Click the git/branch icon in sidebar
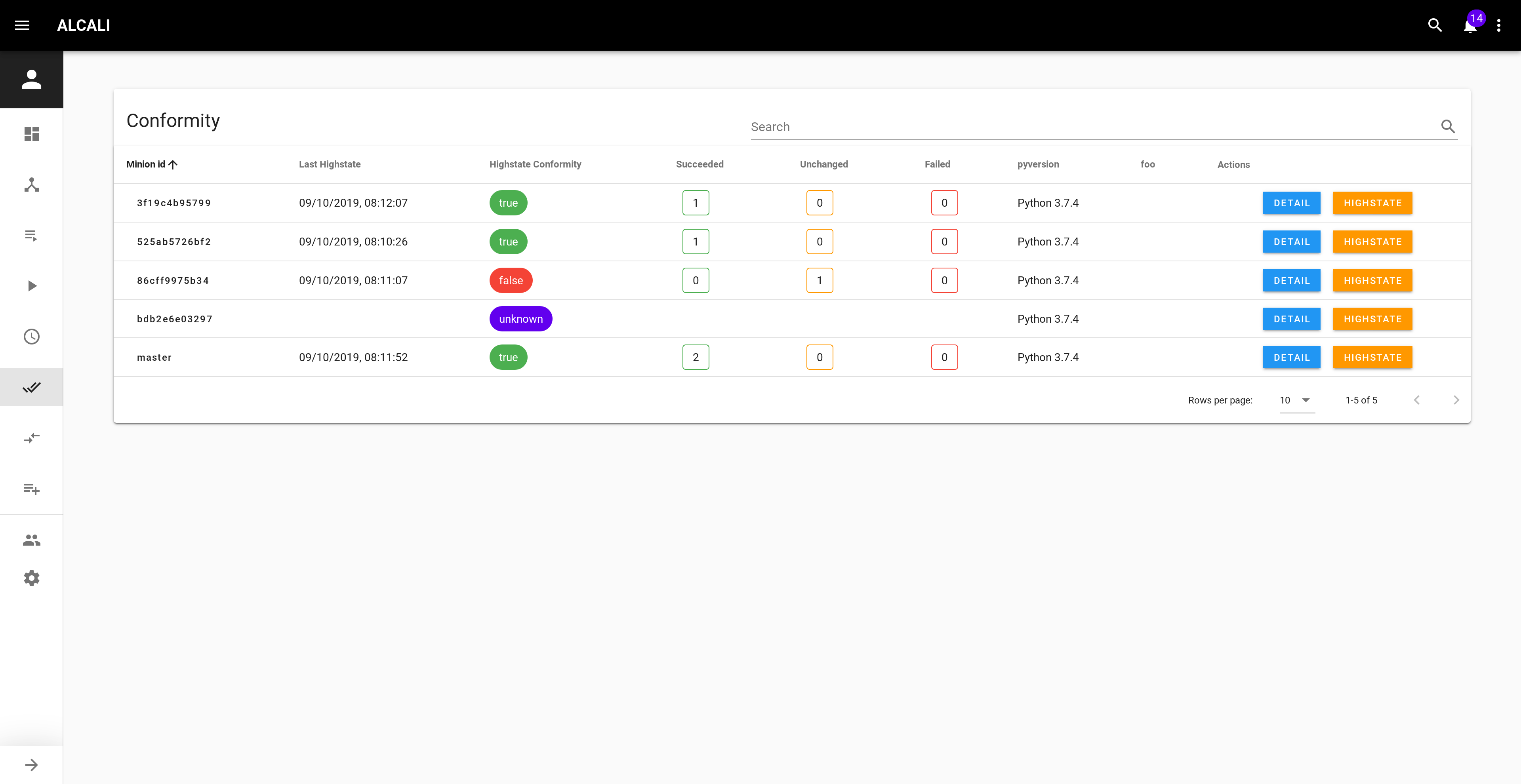 (31, 184)
